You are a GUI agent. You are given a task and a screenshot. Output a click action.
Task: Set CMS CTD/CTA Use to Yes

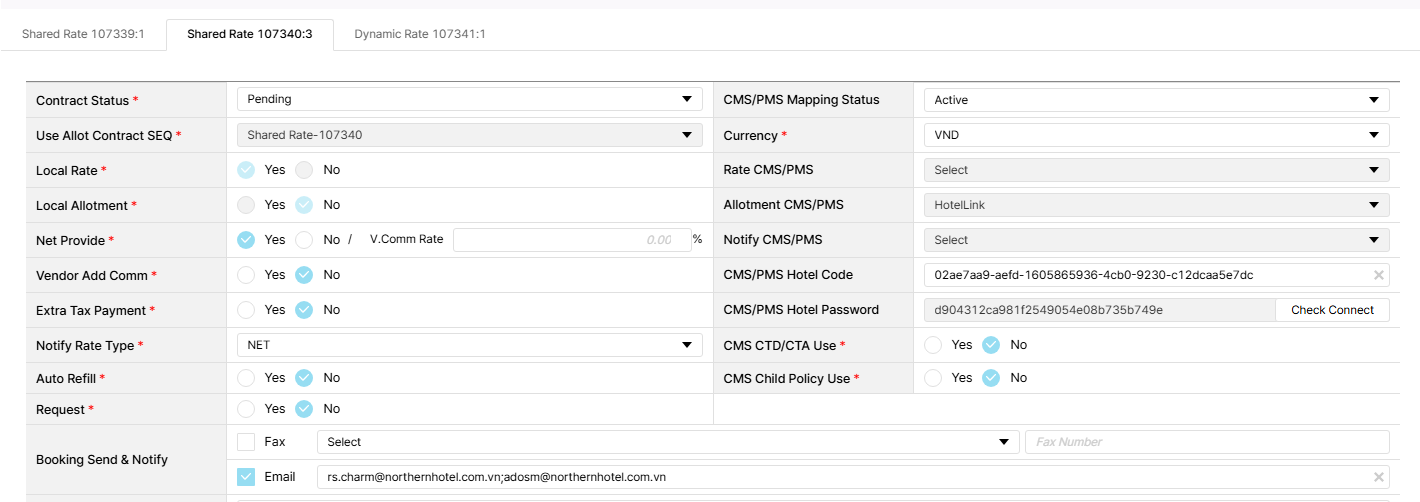(x=933, y=345)
